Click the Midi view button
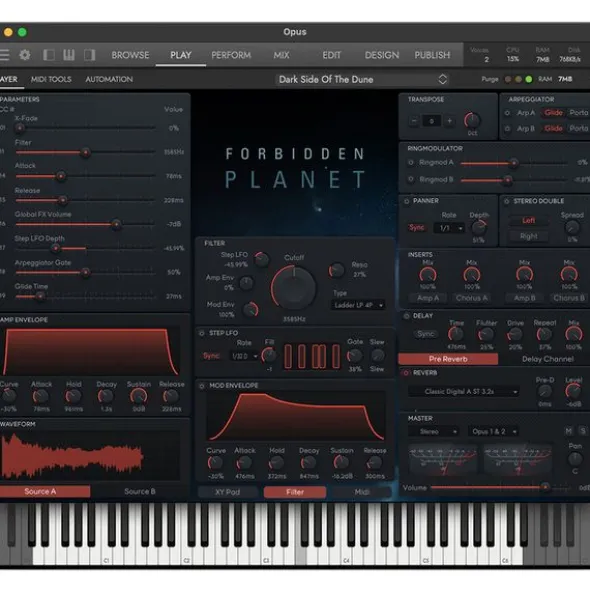This screenshot has width=590, height=591. pos(362,492)
